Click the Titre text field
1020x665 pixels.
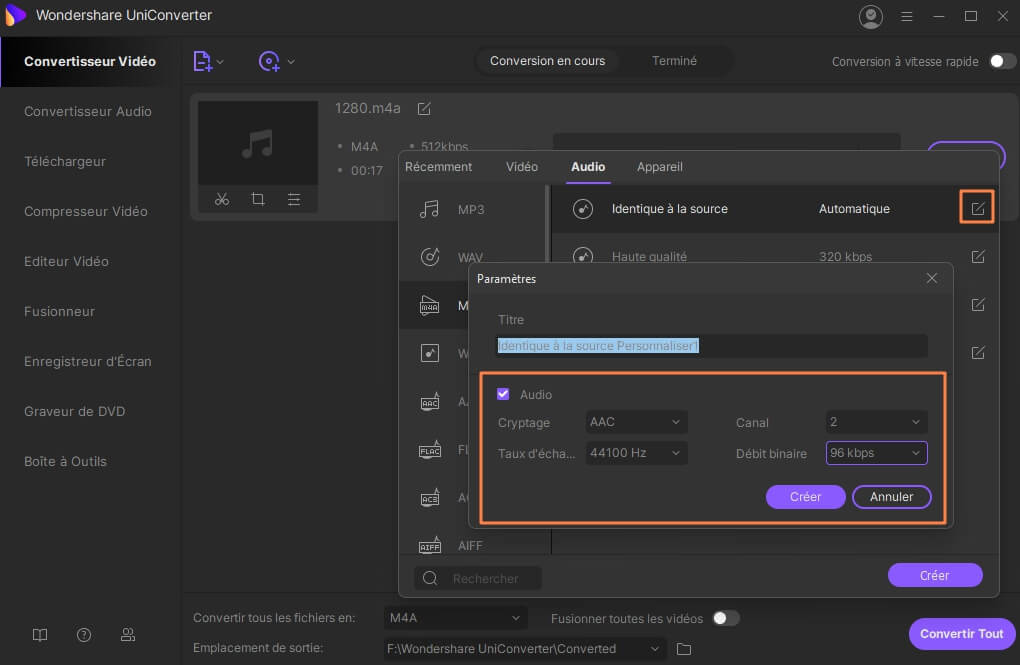click(x=712, y=345)
